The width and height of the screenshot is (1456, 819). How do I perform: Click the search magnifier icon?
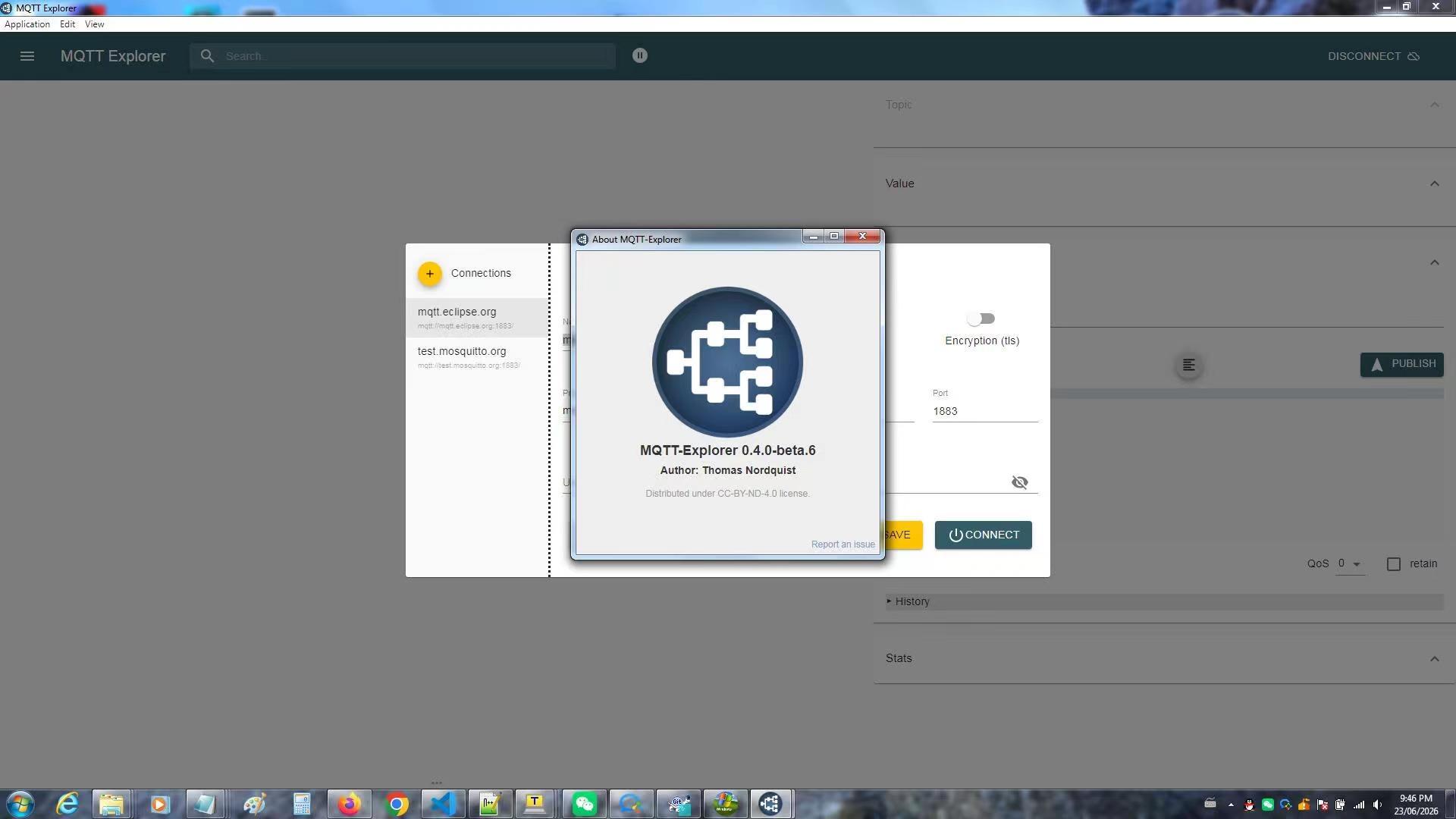click(x=207, y=56)
